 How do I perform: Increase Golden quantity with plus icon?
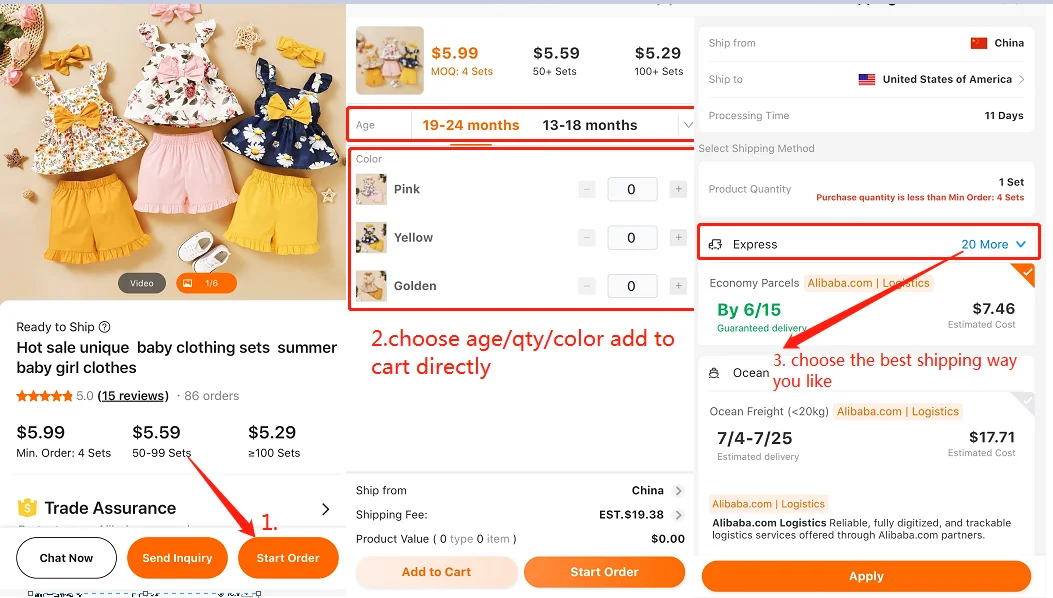tap(678, 286)
